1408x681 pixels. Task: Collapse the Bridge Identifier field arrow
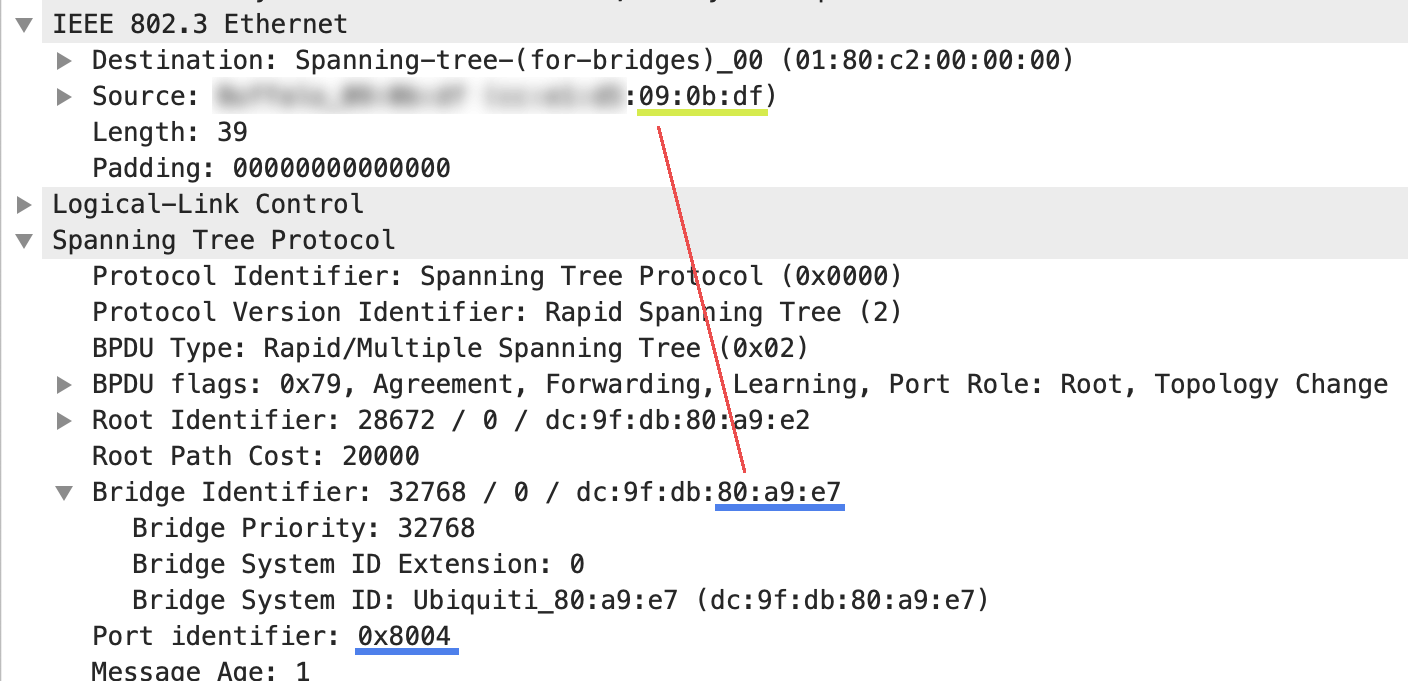(x=64, y=492)
